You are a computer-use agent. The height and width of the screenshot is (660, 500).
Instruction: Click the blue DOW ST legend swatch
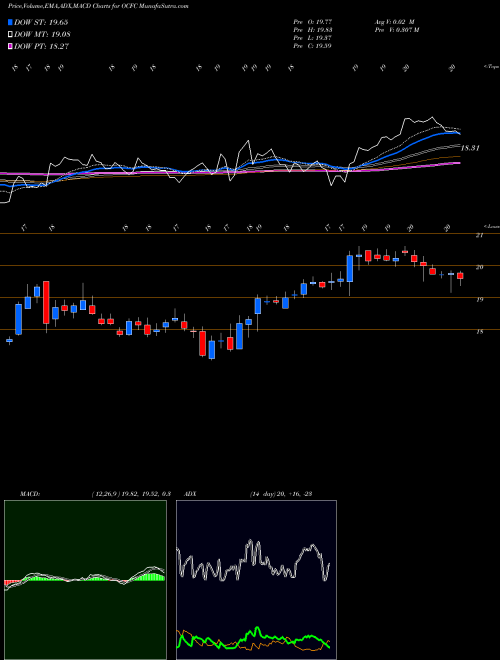[11, 22]
